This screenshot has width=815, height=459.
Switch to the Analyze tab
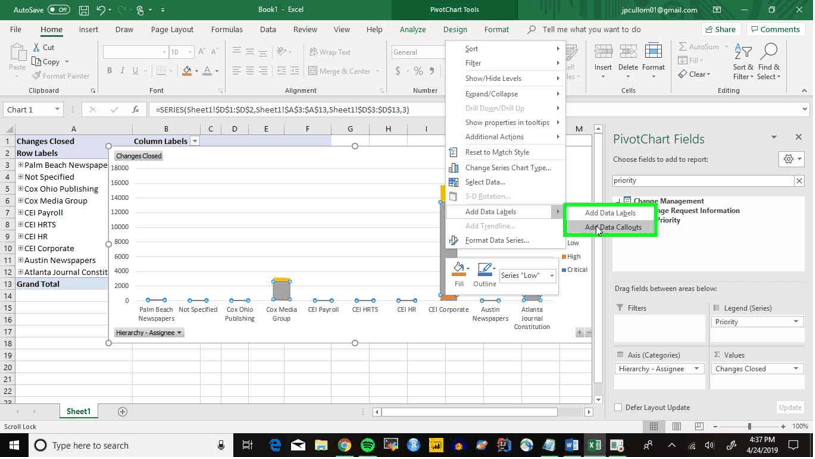point(413,30)
